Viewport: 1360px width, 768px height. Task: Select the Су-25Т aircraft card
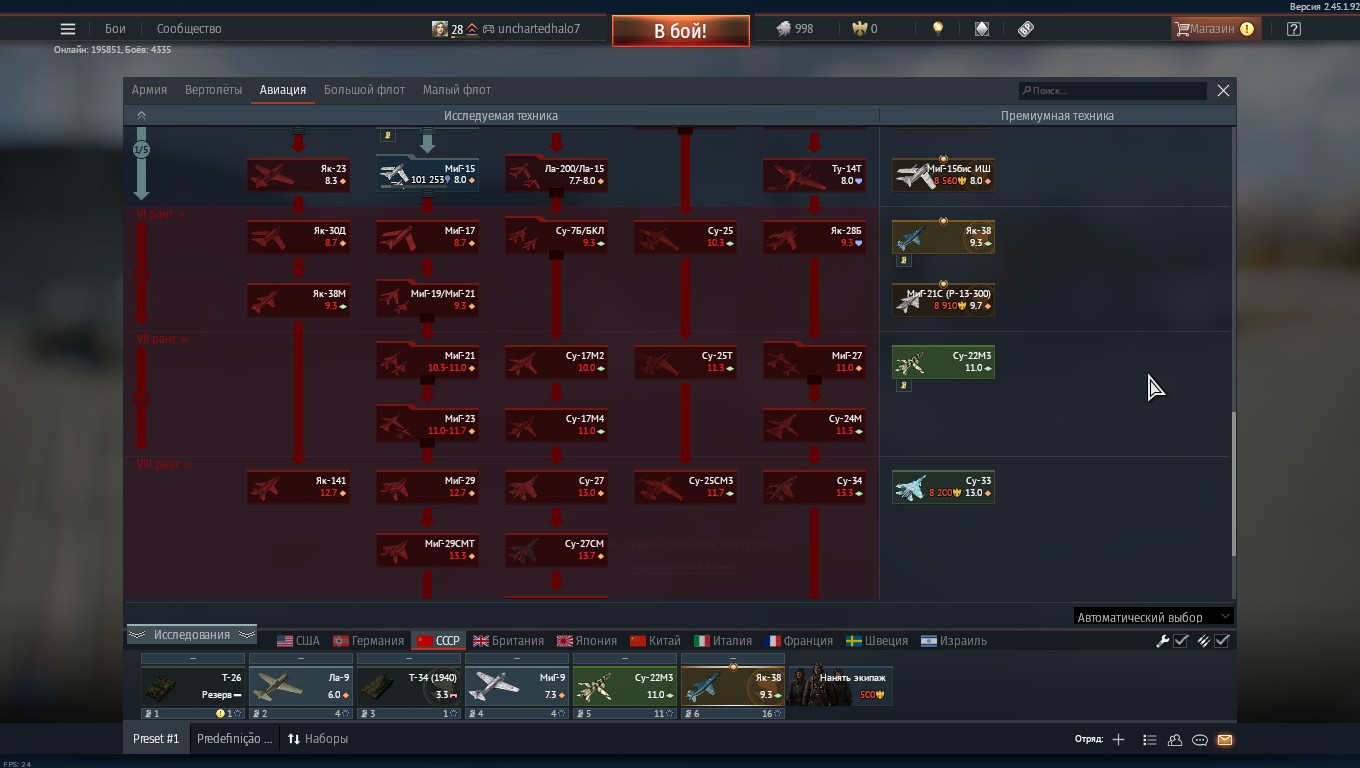point(685,362)
